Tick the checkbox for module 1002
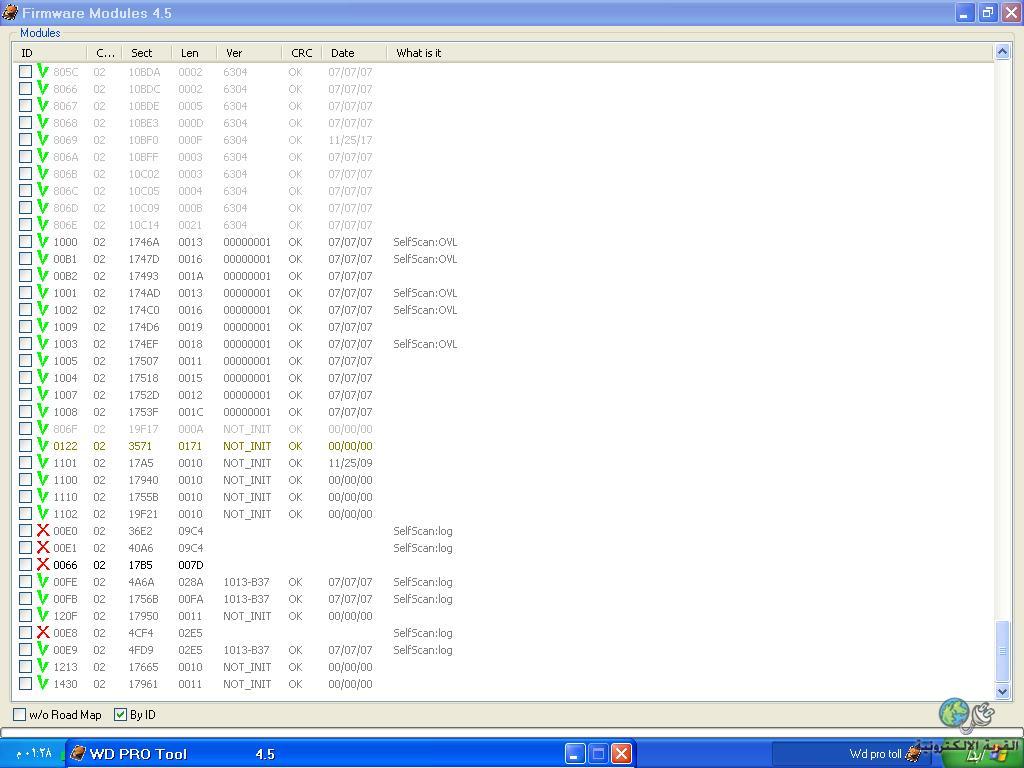The image size is (1024, 768). 25,309
